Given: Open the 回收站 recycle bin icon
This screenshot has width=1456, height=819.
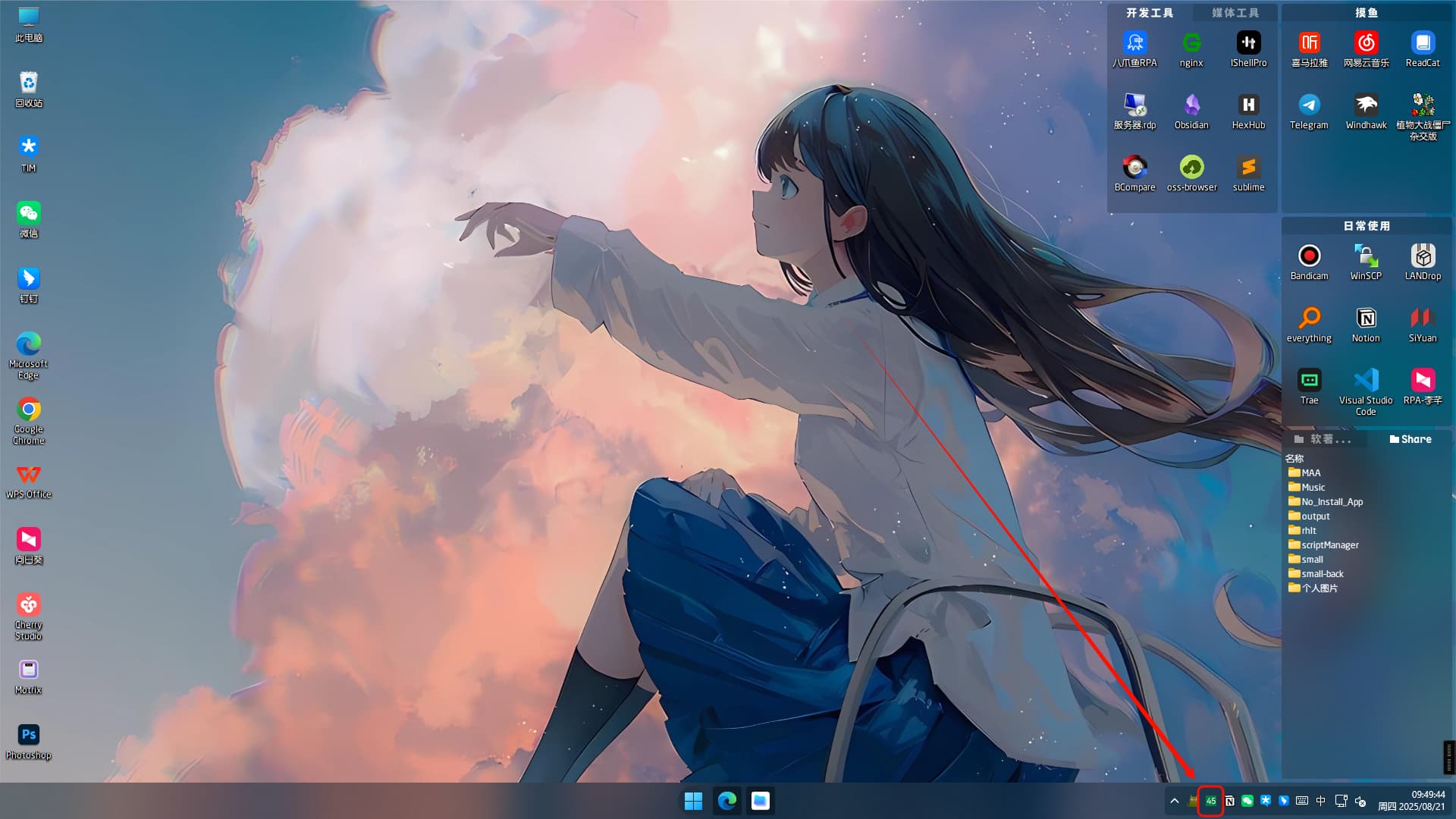Looking at the screenshot, I should [x=29, y=89].
